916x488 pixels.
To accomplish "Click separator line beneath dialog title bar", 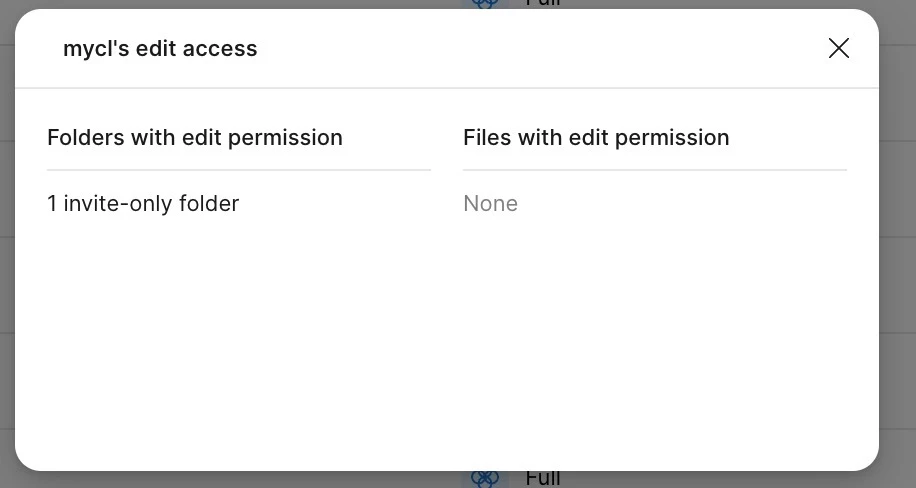I will [x=447, y=88].
